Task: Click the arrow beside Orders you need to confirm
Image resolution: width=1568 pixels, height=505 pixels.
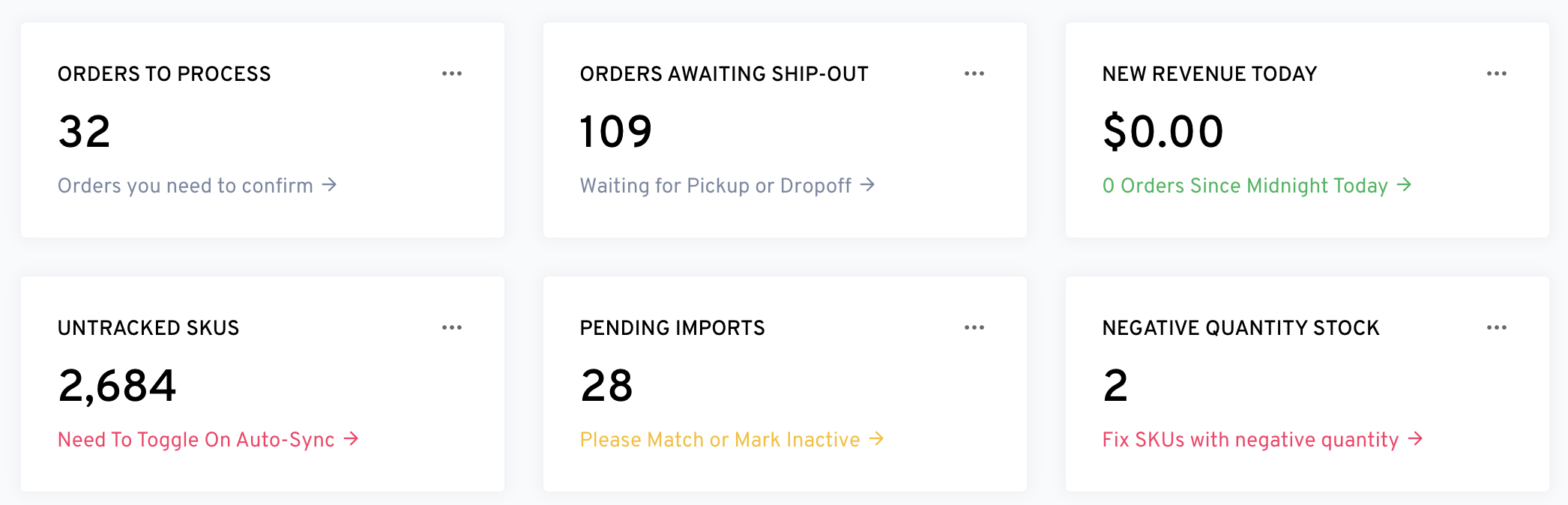Action: (329, 184)
